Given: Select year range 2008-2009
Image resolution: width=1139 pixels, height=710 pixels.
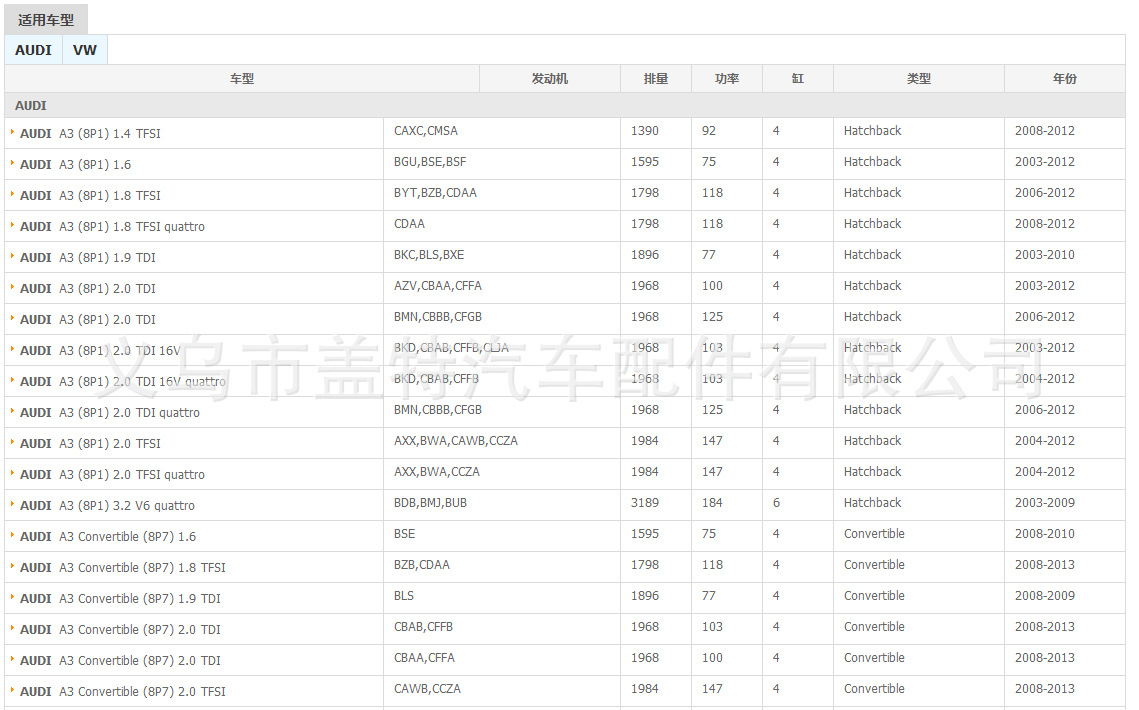Looking at the screenshot, I should pos(1045,596).
